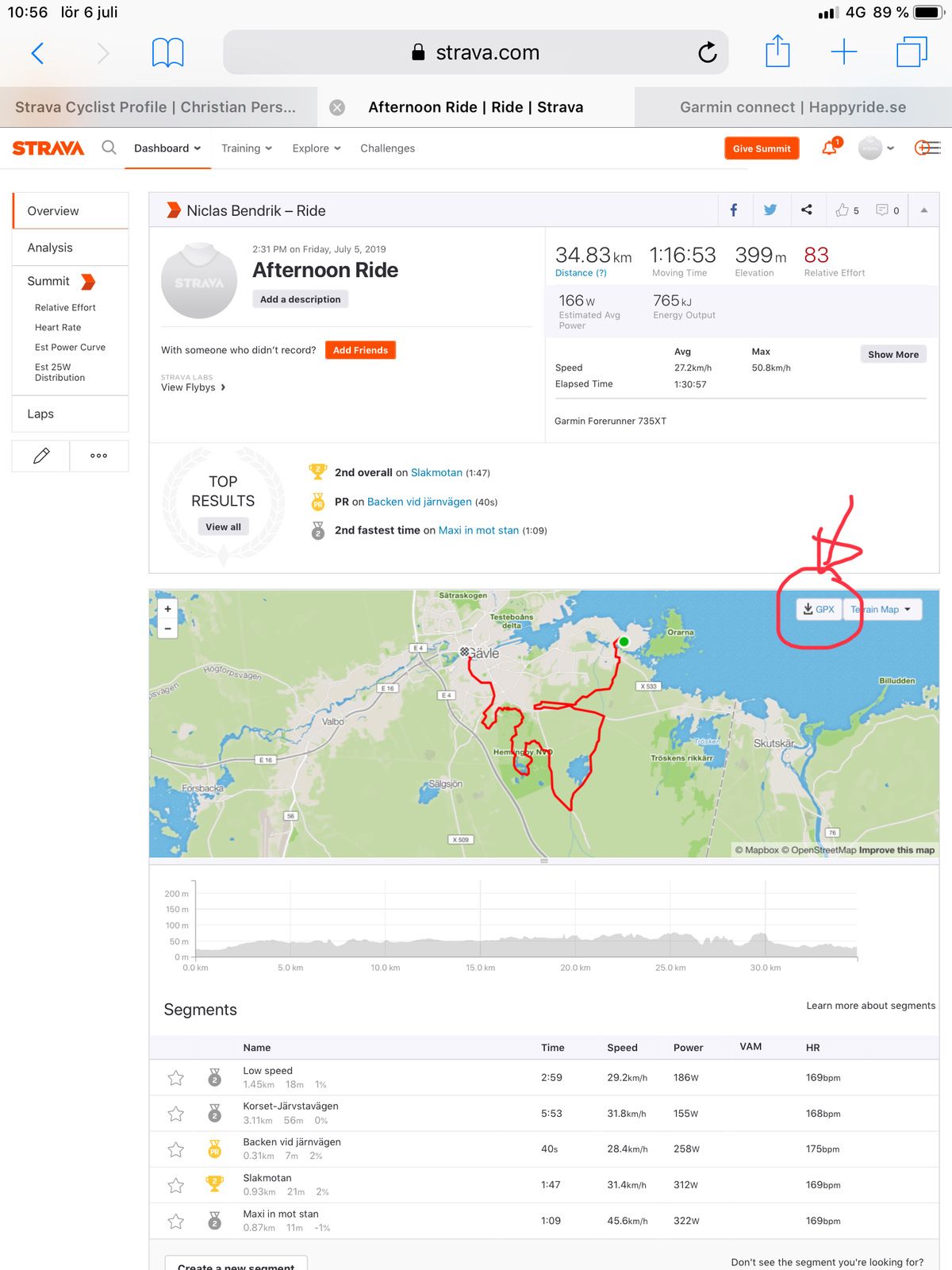The image size is (952, 1270).
Task: Click the pencil edit activity icon
Action: (41, 456)
